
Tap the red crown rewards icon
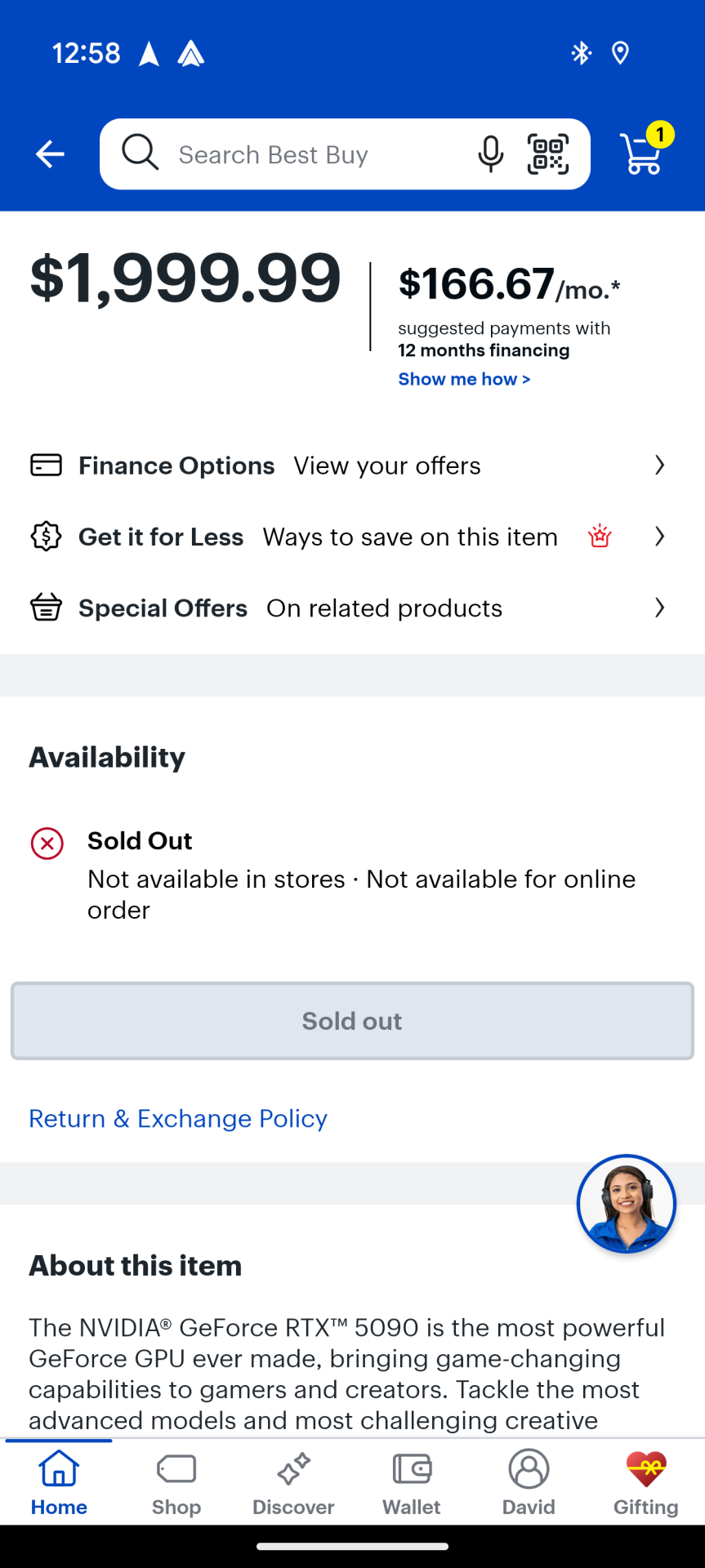[x=600, y=537]
